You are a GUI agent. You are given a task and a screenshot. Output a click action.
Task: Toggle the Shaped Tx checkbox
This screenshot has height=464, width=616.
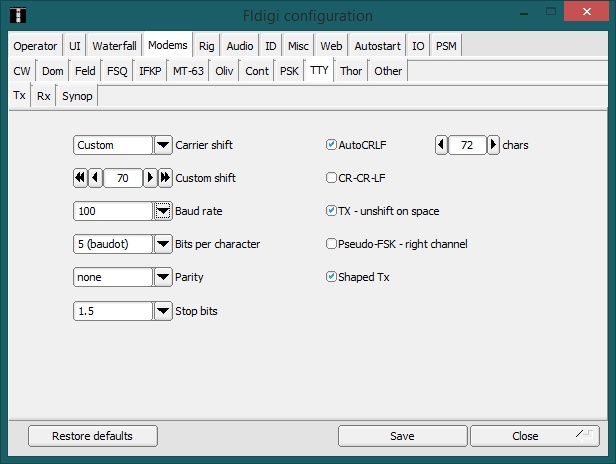tap(331, 277)
